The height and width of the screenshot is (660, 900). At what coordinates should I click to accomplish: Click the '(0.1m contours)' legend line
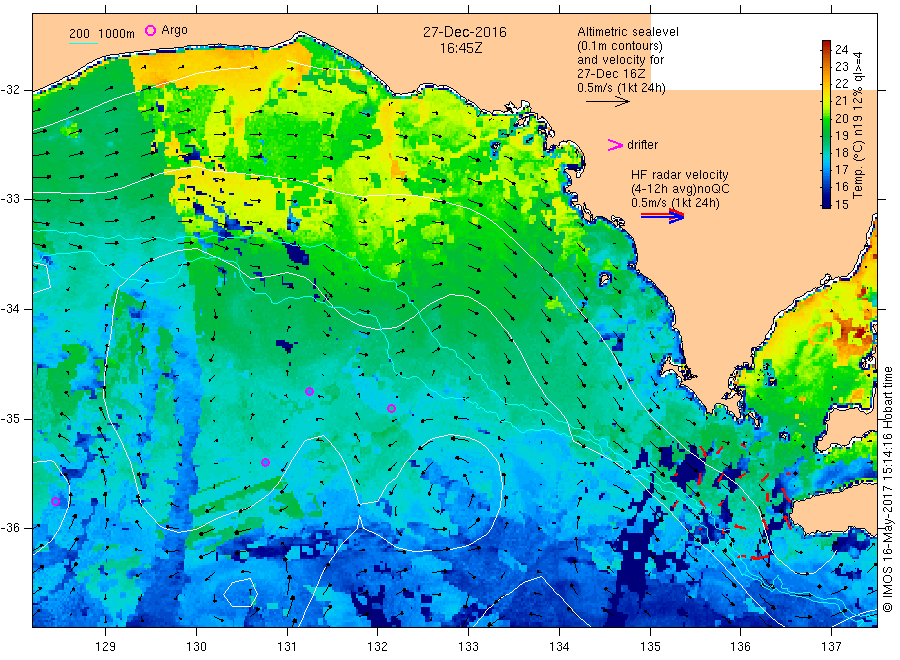pyautogui.click(x=620, y=46)
